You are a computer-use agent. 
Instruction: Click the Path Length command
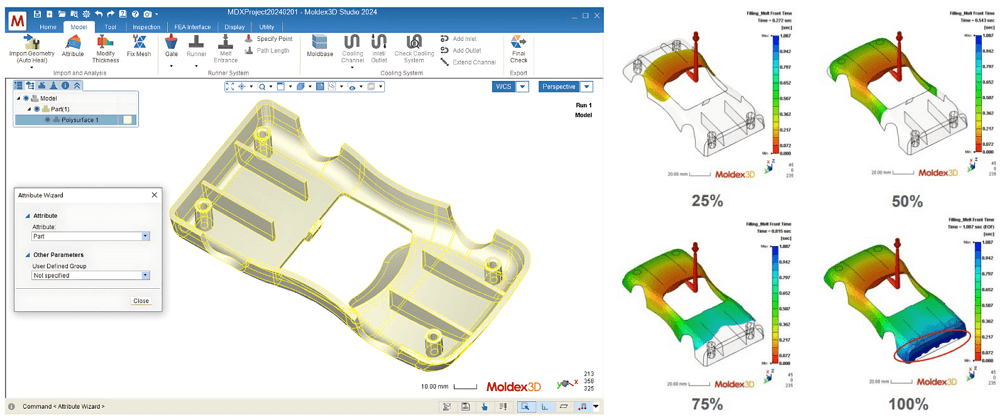pyautogui.click(x=267, y=50)
